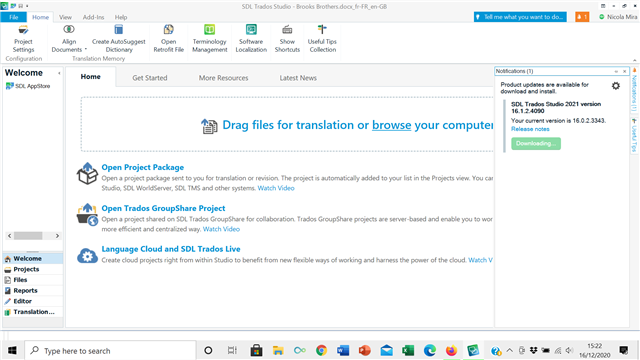Launch Terminology Management
The height and width of the screenshot is (360, 640).
click(209, 39)
